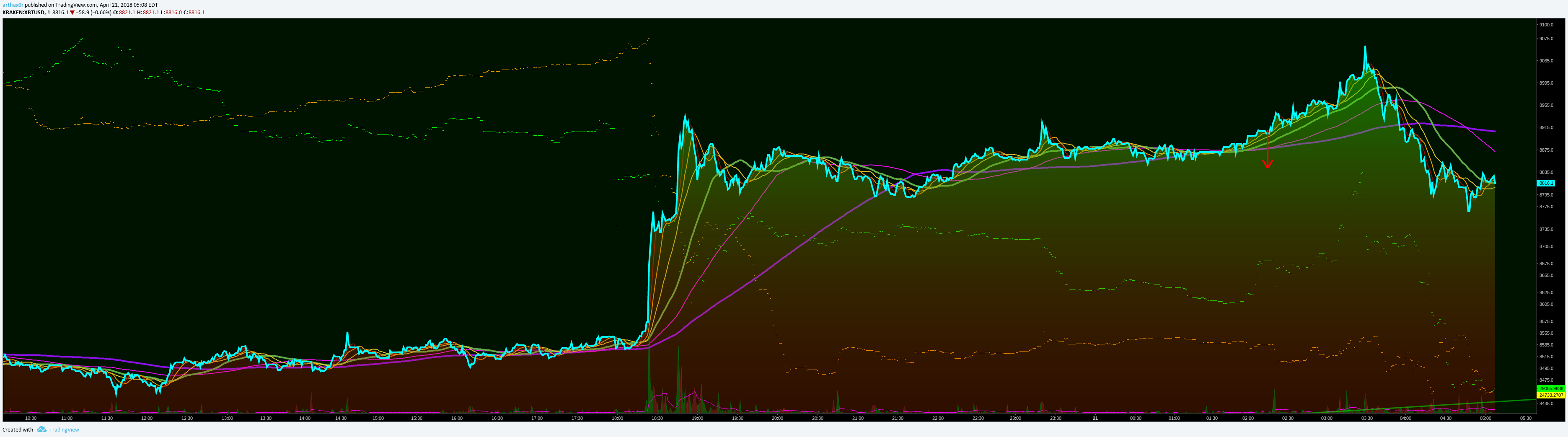This screenshot has height=437, width=1568.
Task: Click the 05:00 time axis label
Action: [x=1485, y=418]
